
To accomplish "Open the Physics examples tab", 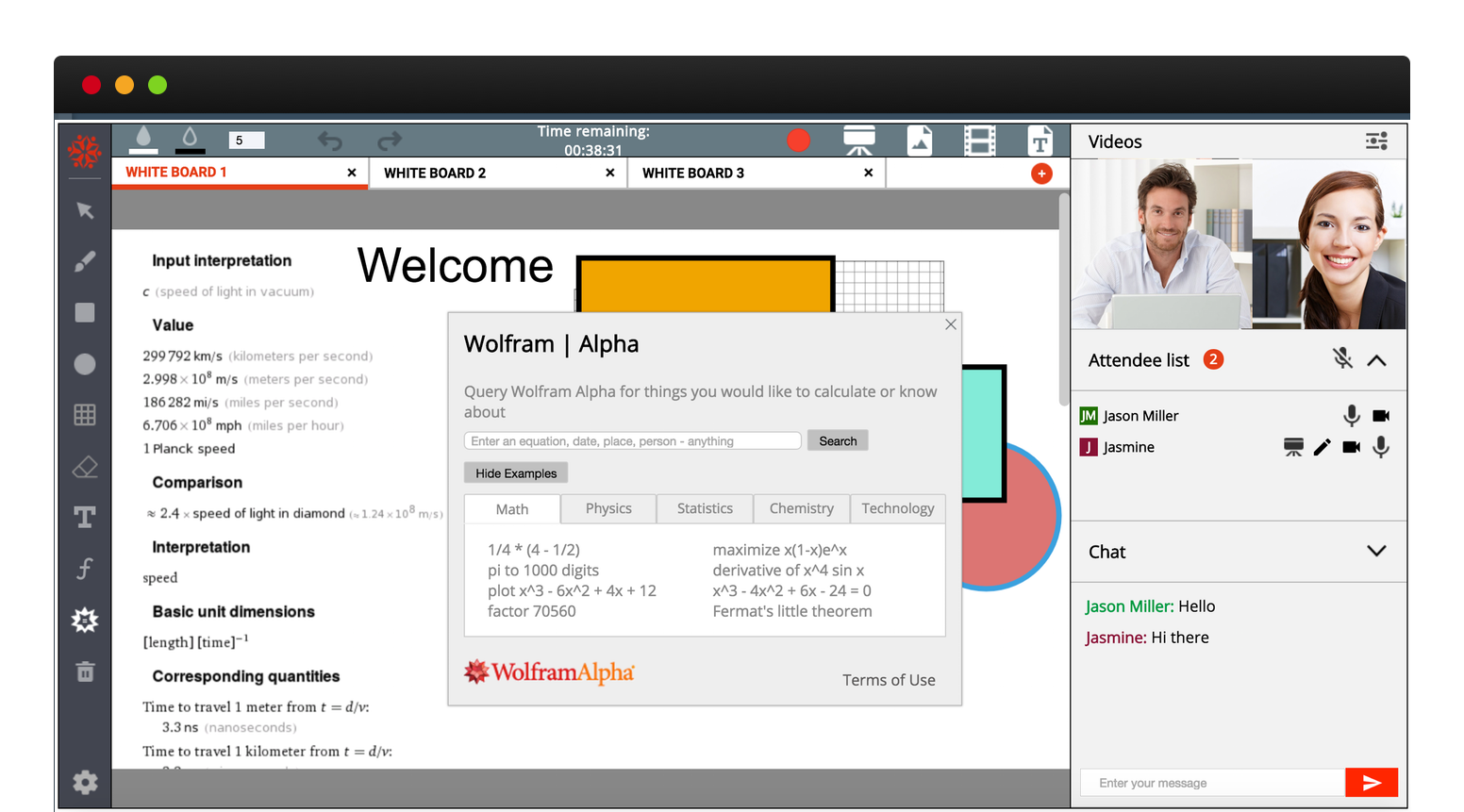I will click(x=608, y=509).
